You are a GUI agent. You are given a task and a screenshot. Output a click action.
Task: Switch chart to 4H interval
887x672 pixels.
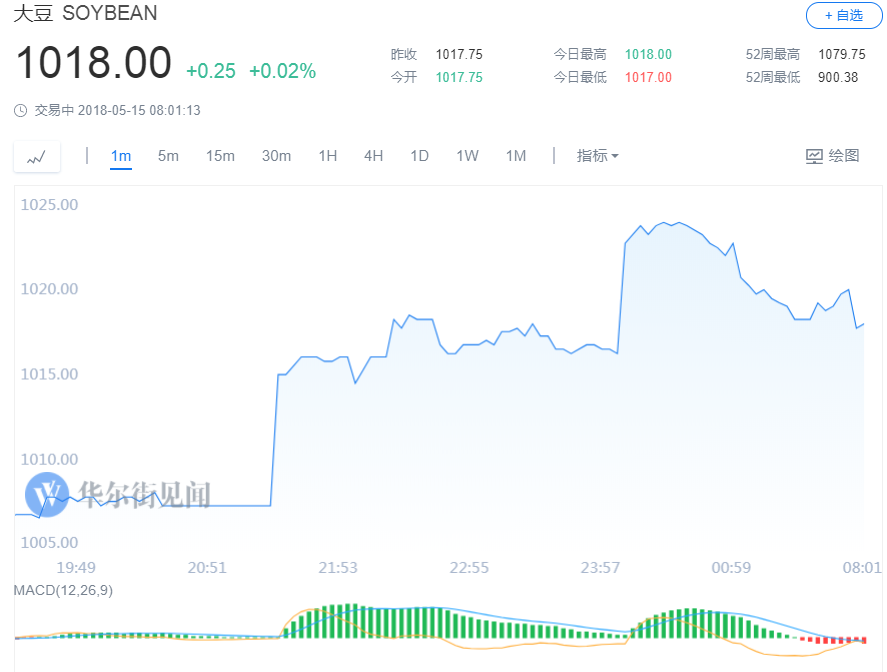pos(373,156)
